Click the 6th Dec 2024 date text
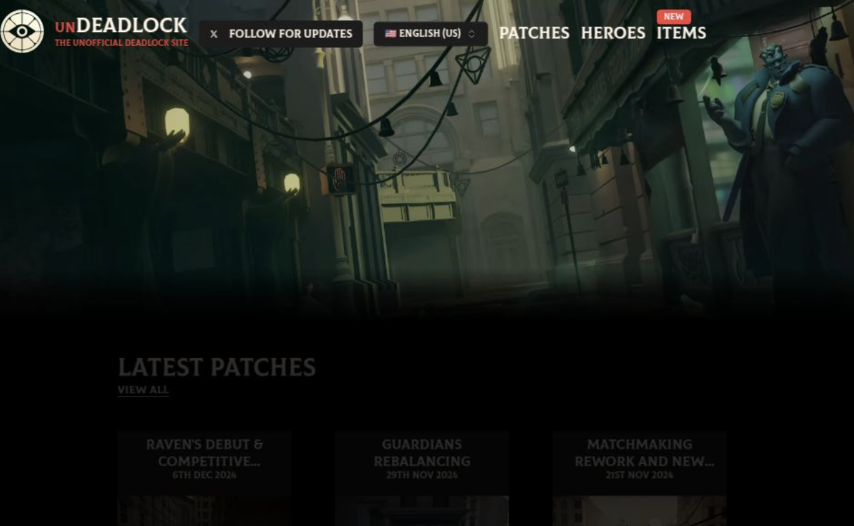Image resolution: width=854 pixels, height=526 pixels. (204, 475)
